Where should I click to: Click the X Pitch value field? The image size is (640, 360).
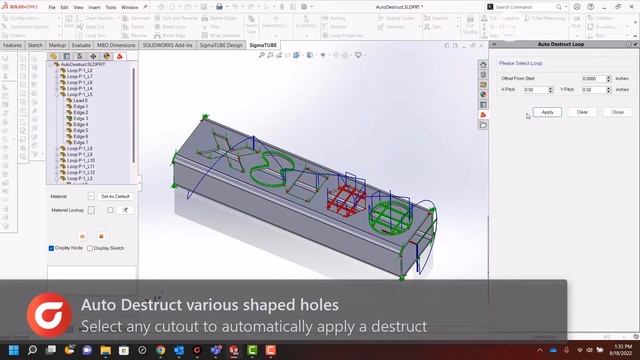536,90
